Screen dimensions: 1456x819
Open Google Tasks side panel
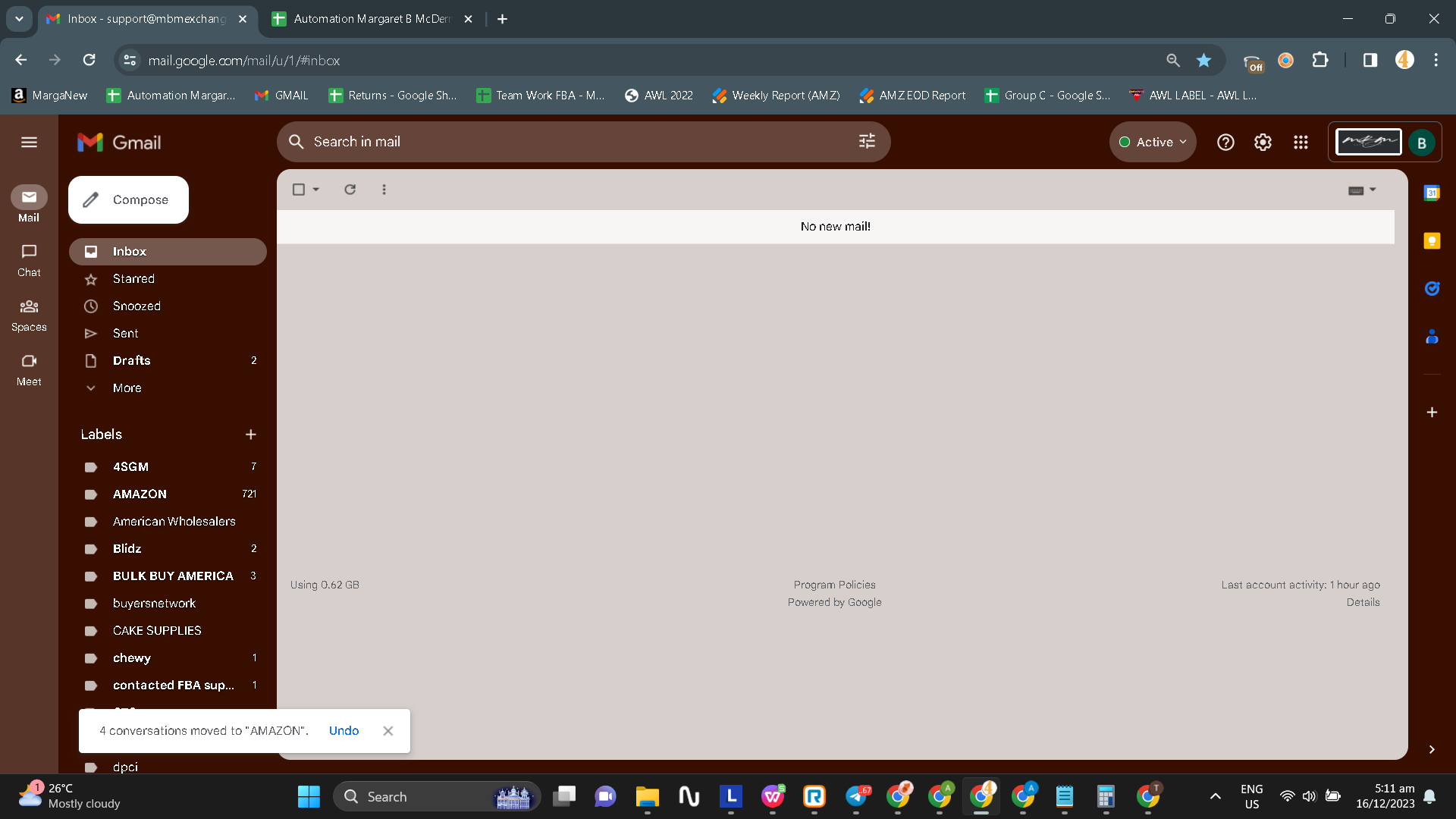tap(1432, 289)
